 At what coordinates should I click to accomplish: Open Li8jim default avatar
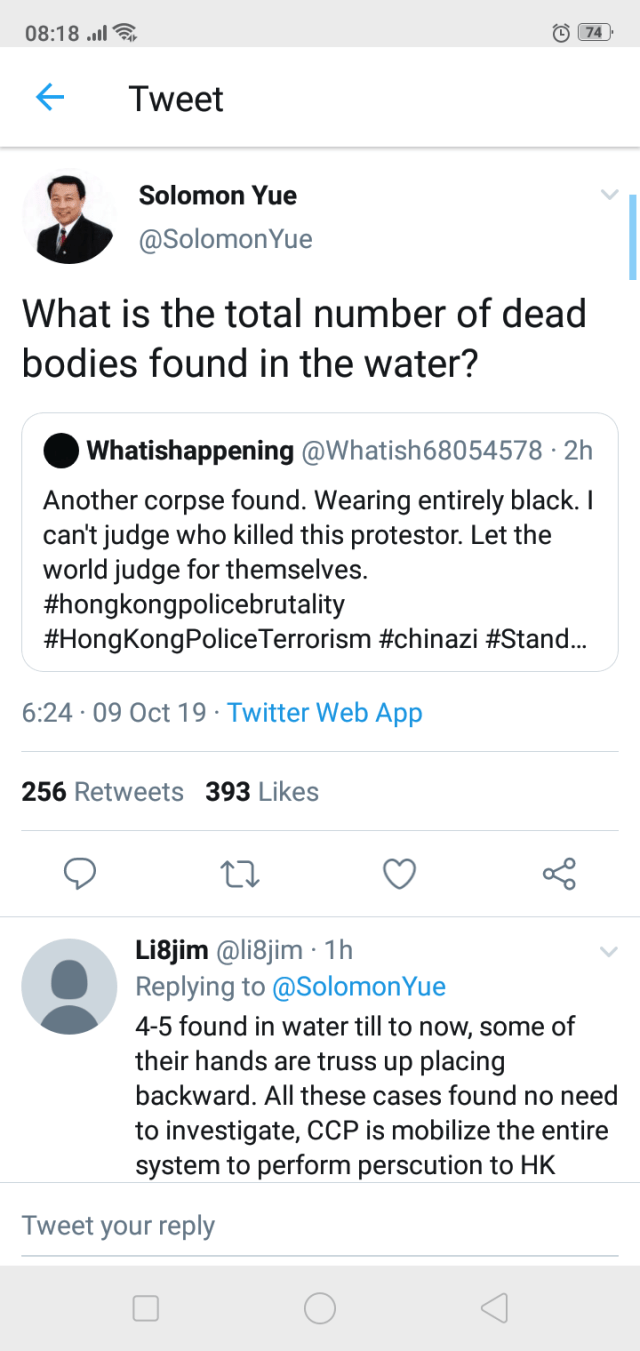coord(68,985)
